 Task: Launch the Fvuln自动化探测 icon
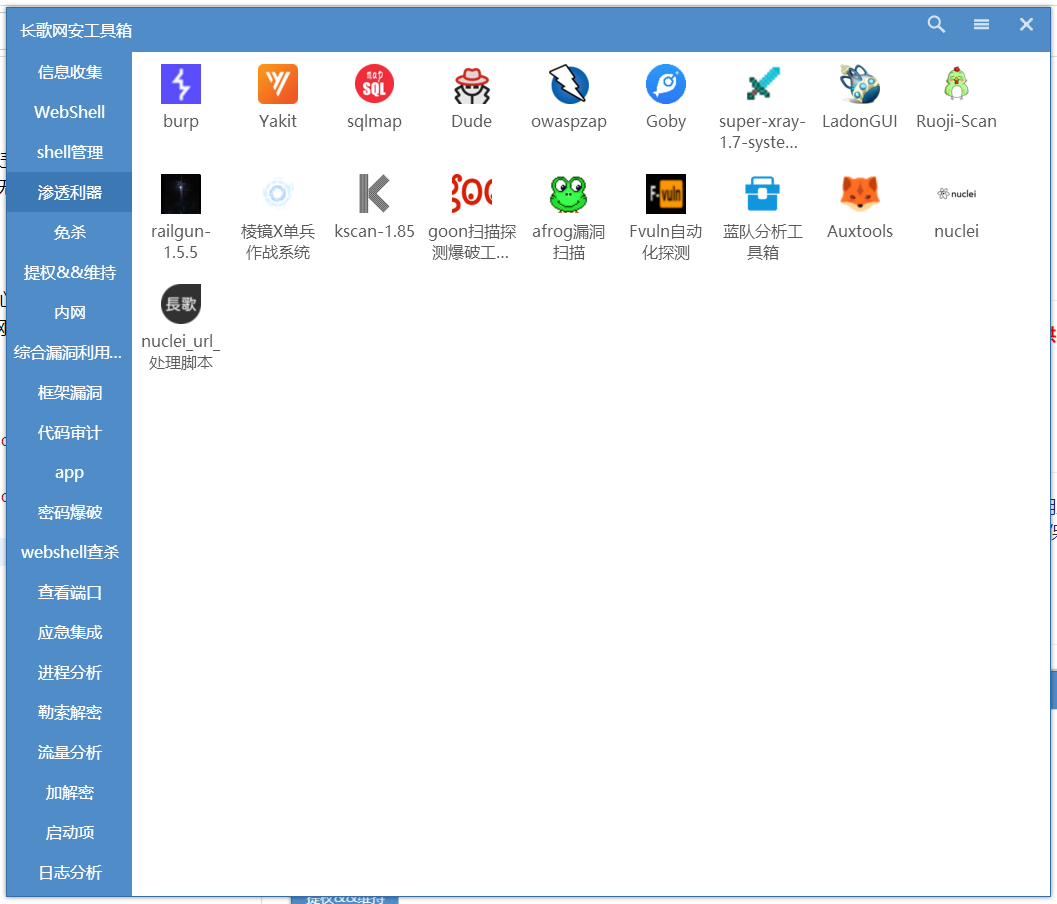(665, 194)
